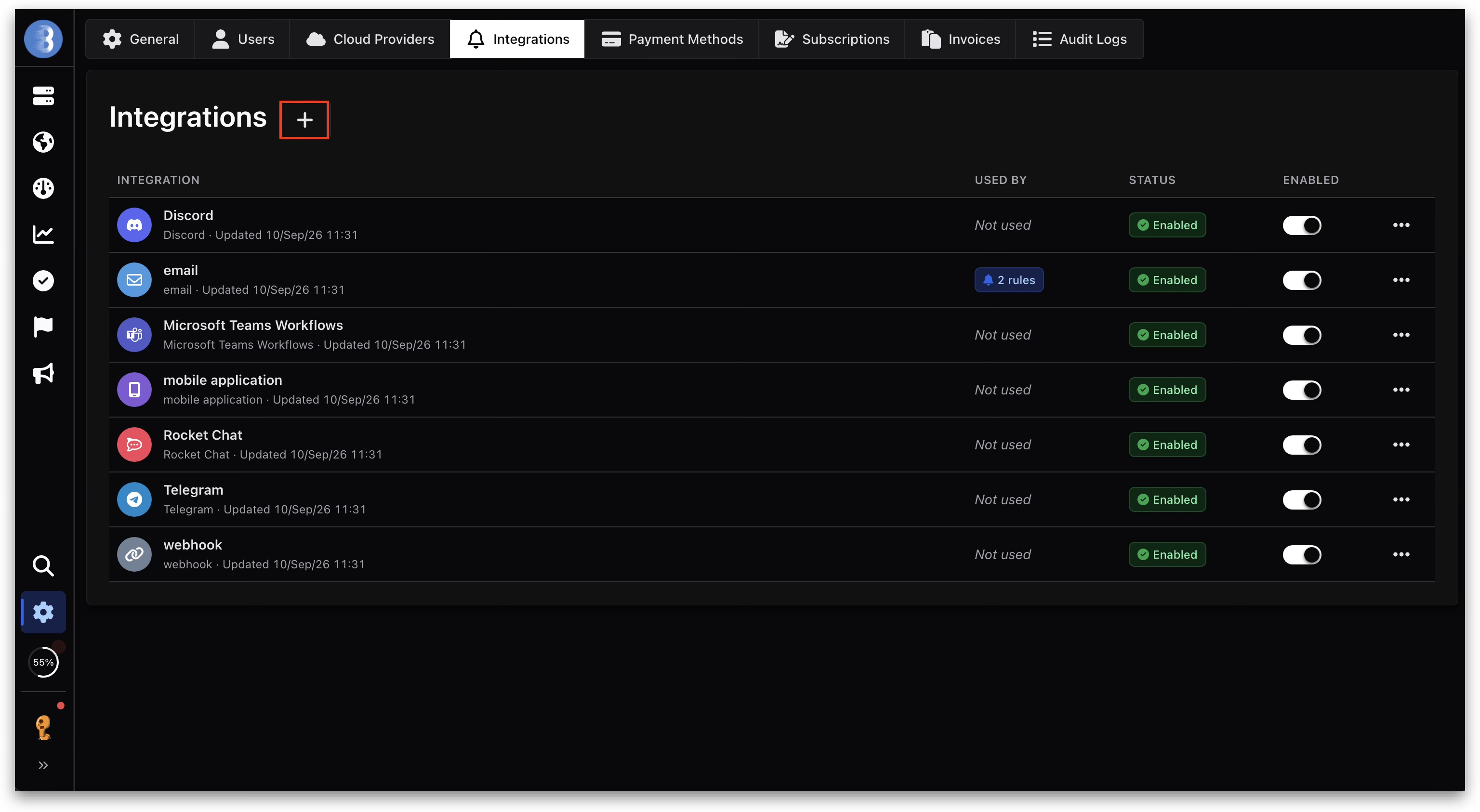Open the Telegram row options menu
This screenshot has width=1480, height=812.
pos(1401,499)
